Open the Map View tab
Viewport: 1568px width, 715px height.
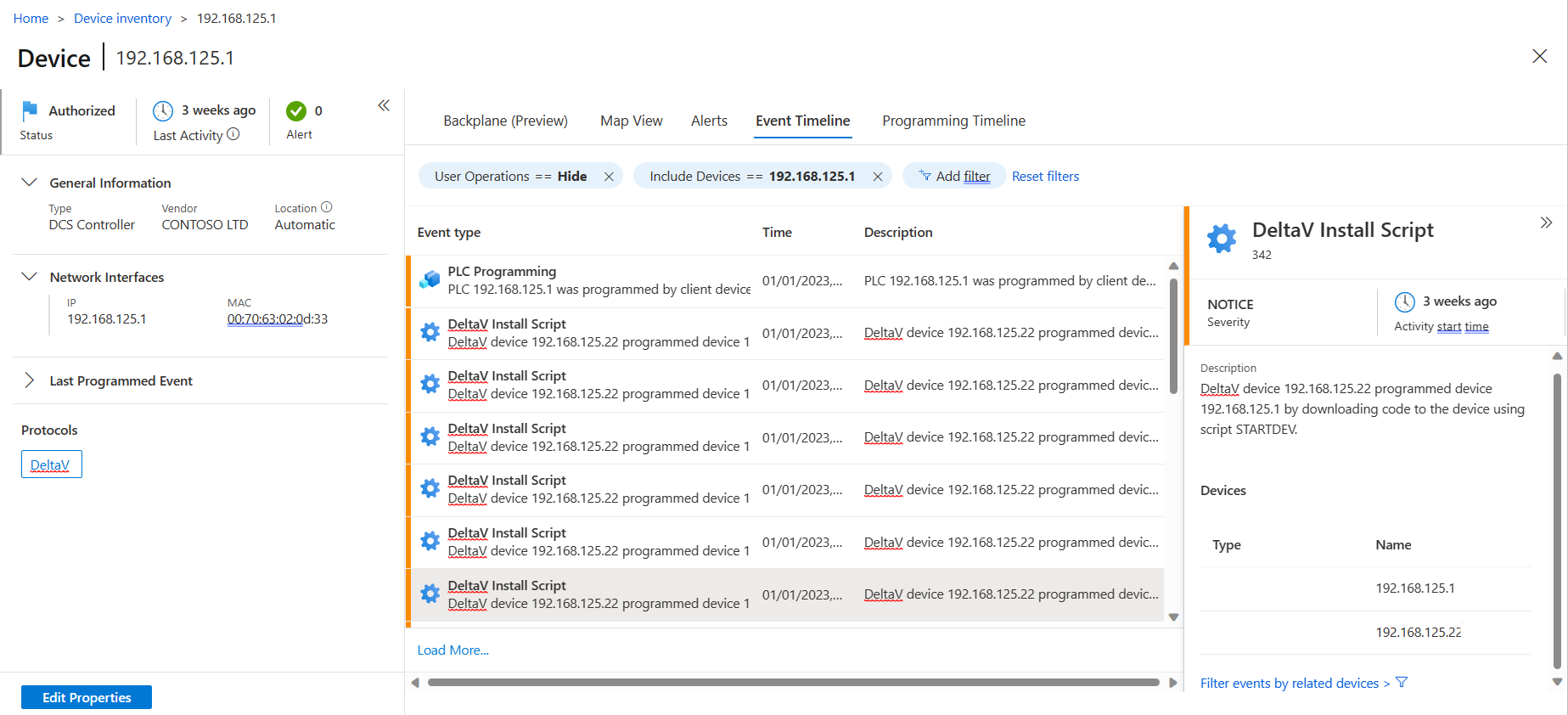coord(631,121)
